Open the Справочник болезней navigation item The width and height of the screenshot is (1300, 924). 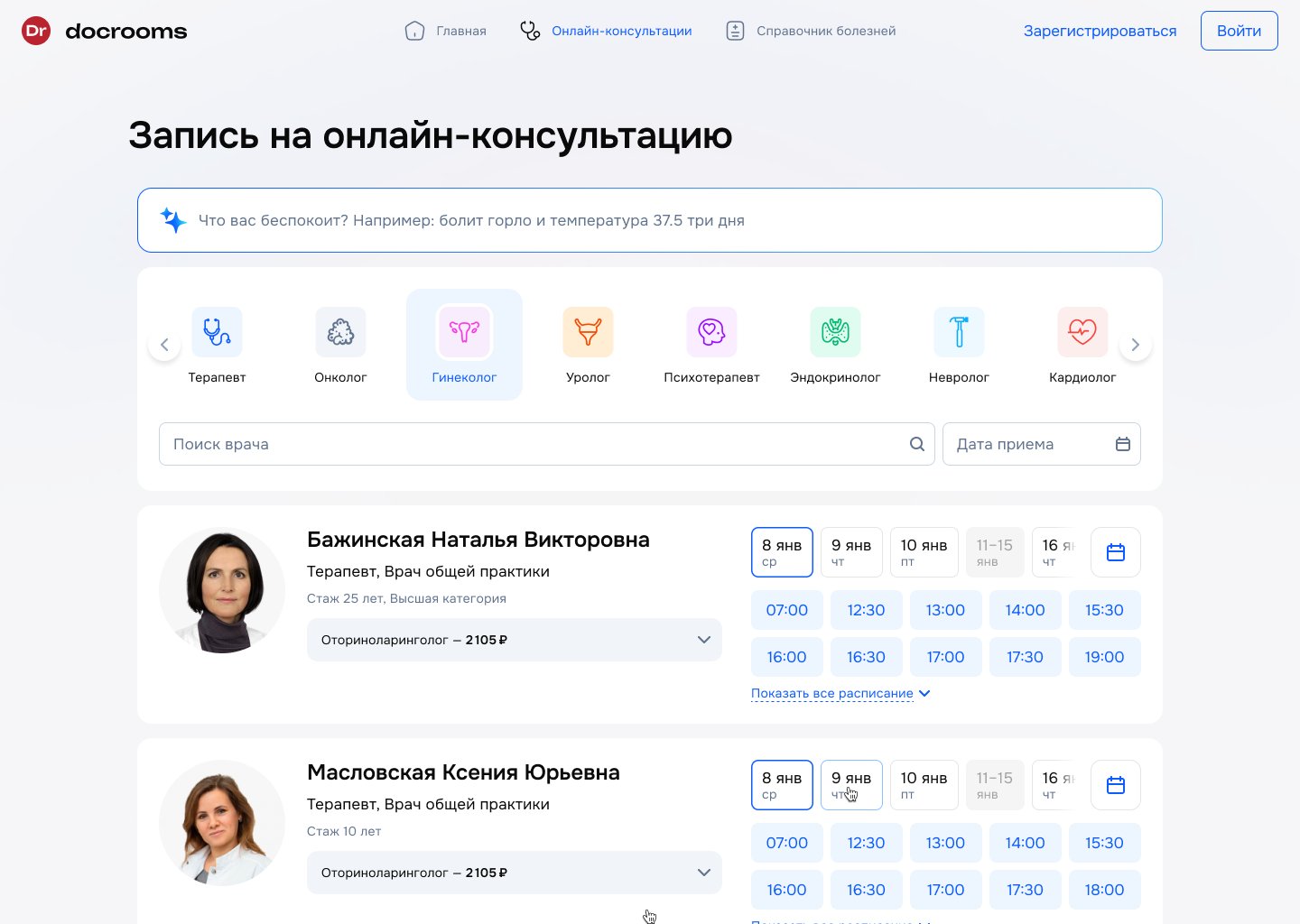[811, 31]
